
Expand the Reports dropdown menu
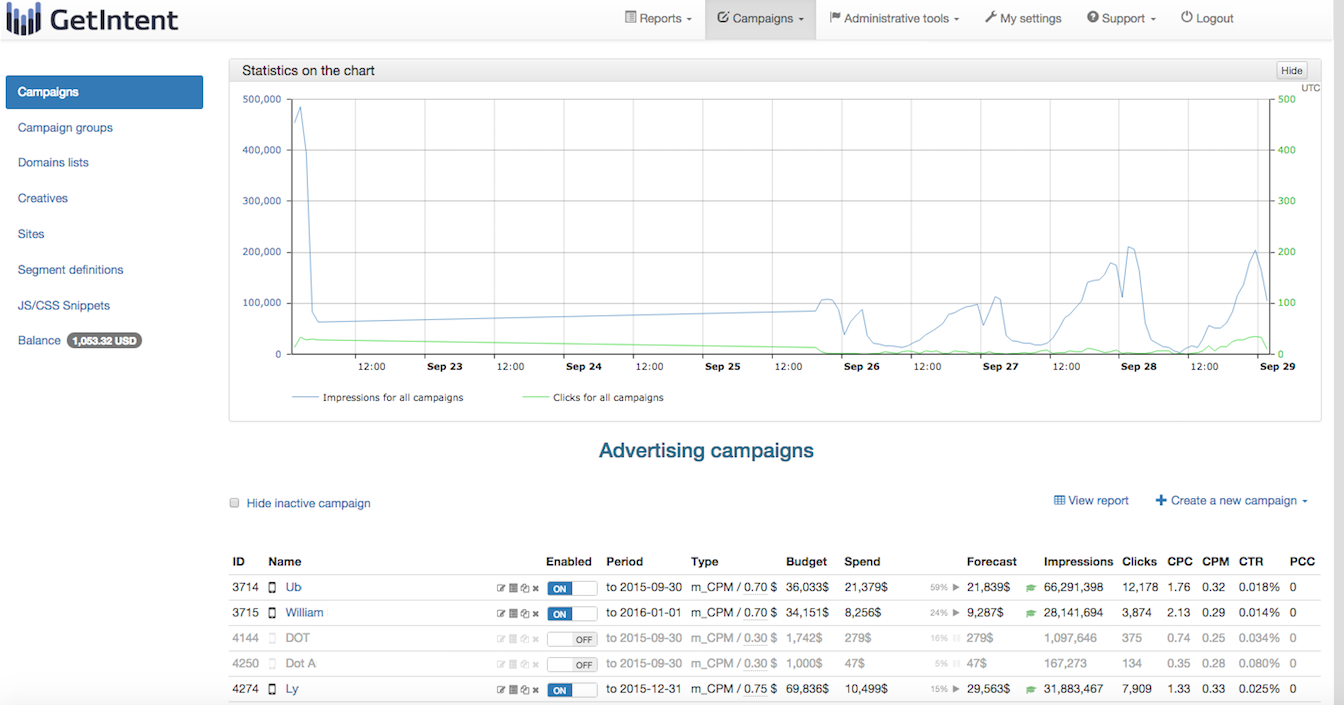pos(658,18)
